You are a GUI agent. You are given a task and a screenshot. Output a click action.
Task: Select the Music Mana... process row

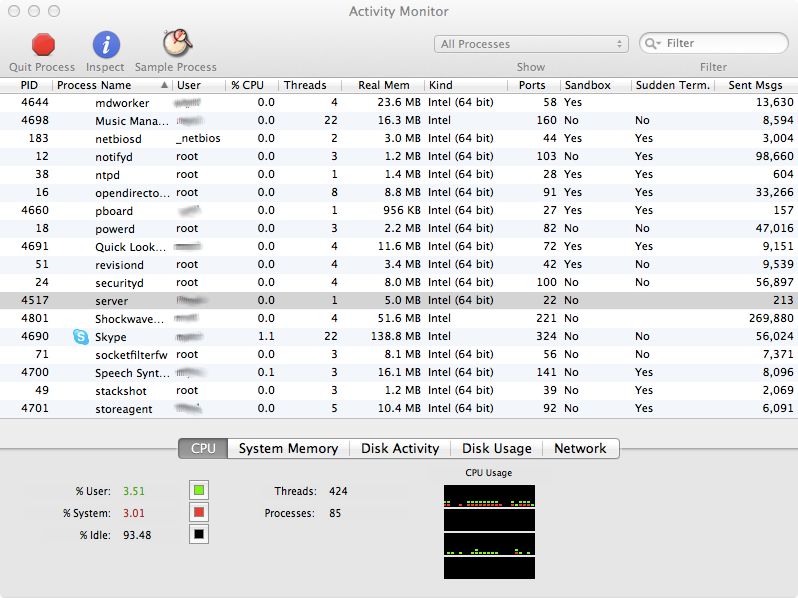pyautogui.click(x=399, y=121)
